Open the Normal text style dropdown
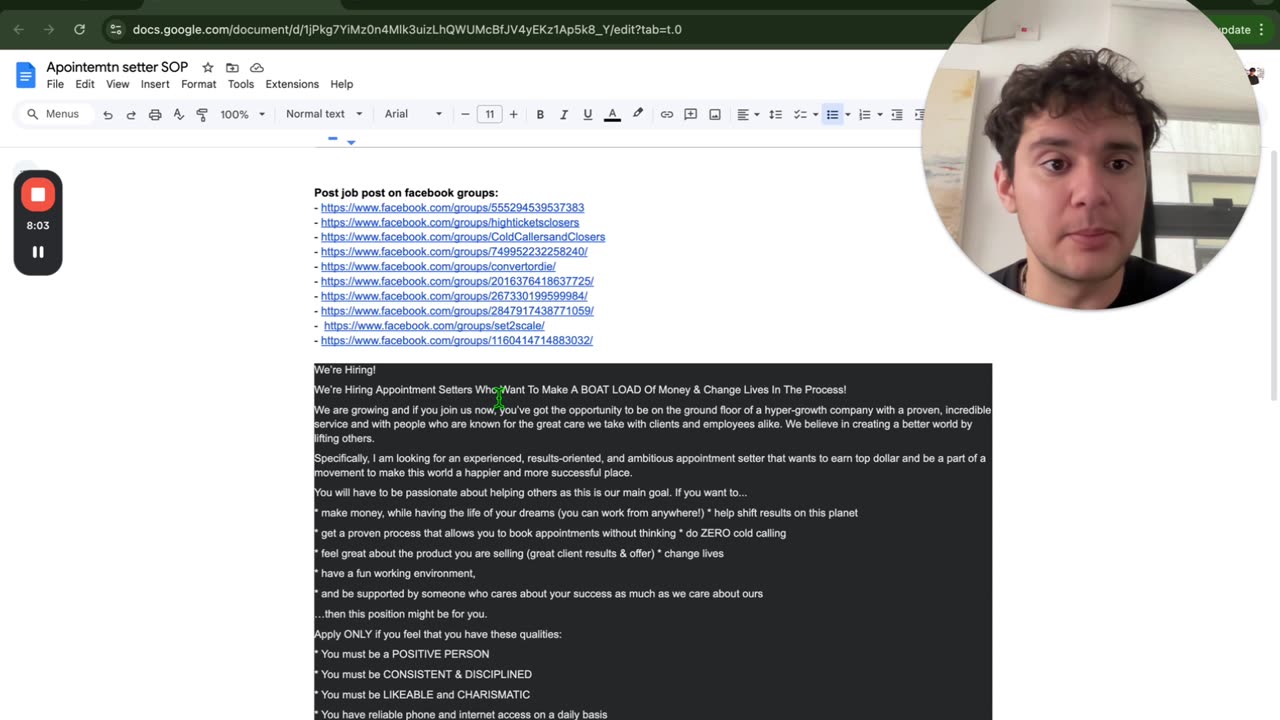This screenshot has width=1280, height=720. (324, 114)
